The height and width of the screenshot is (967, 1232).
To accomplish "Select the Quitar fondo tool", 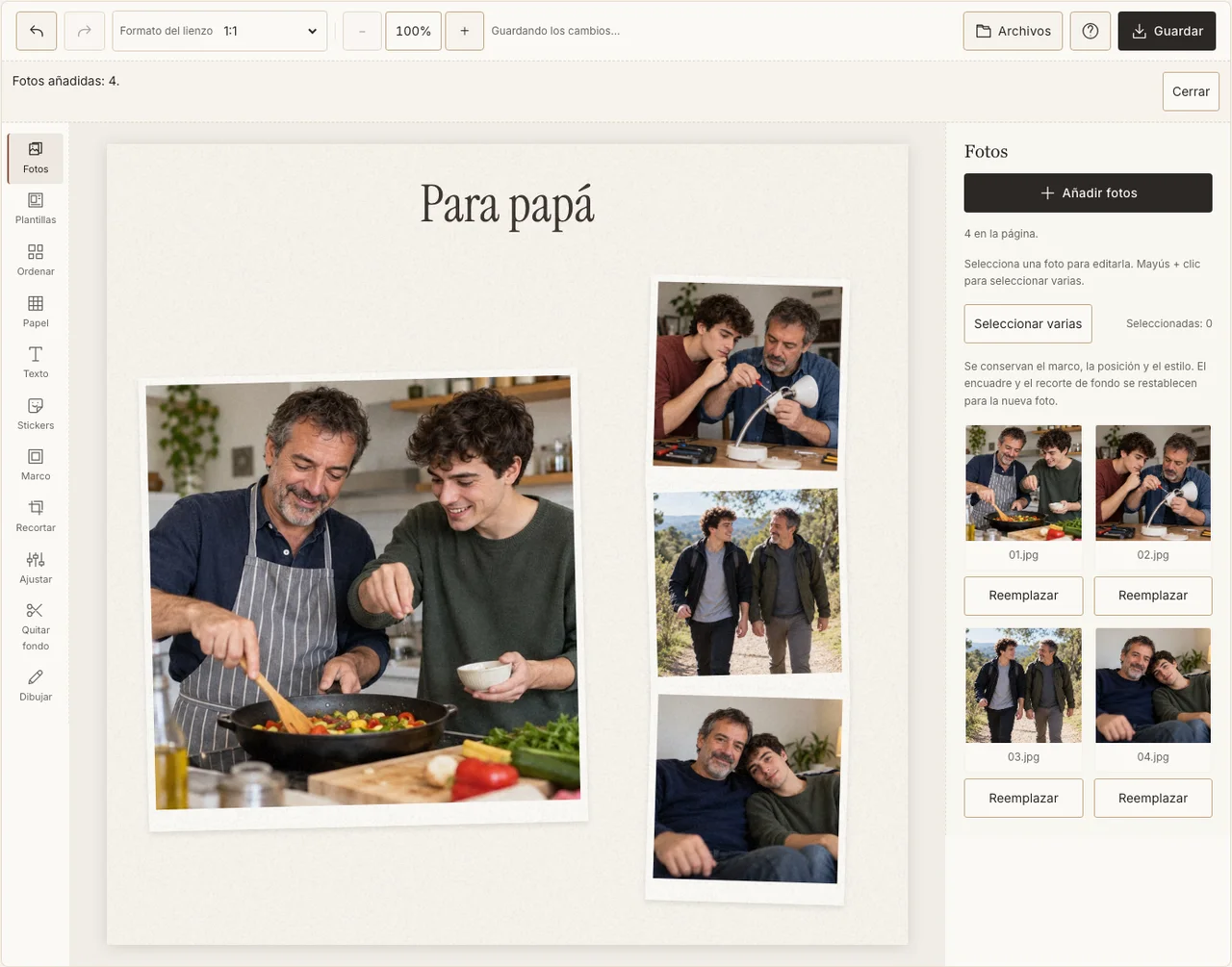I will pos(36,626).
